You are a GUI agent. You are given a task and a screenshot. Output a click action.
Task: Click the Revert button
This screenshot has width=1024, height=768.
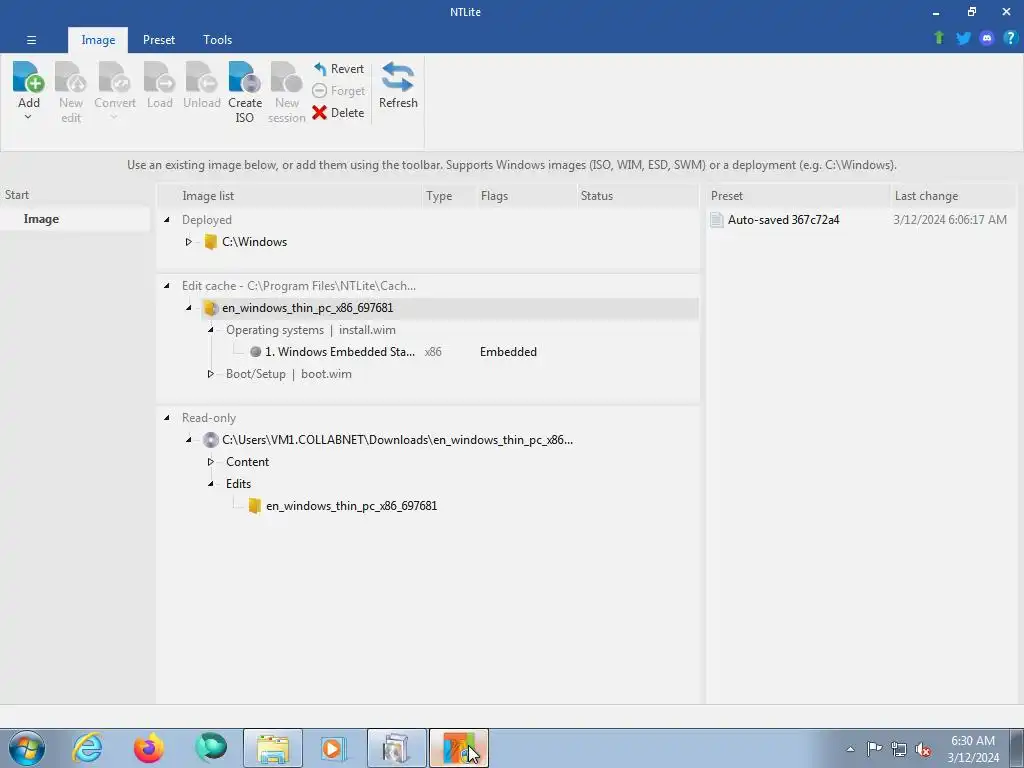pos(339,69)
